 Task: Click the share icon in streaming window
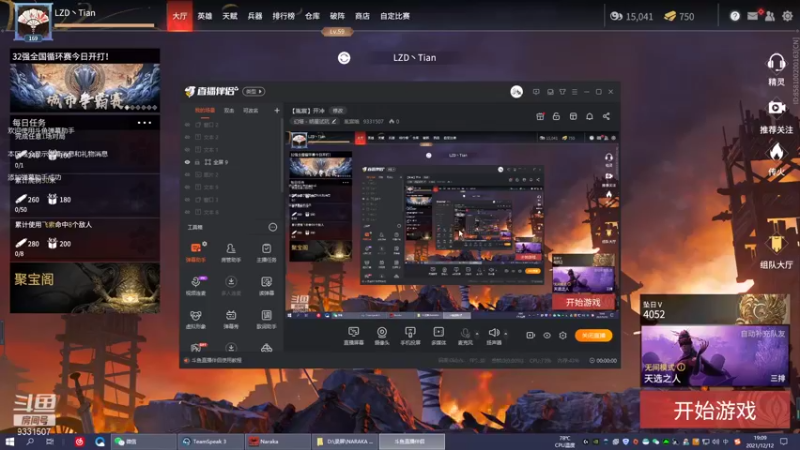[x=606, y=116]
